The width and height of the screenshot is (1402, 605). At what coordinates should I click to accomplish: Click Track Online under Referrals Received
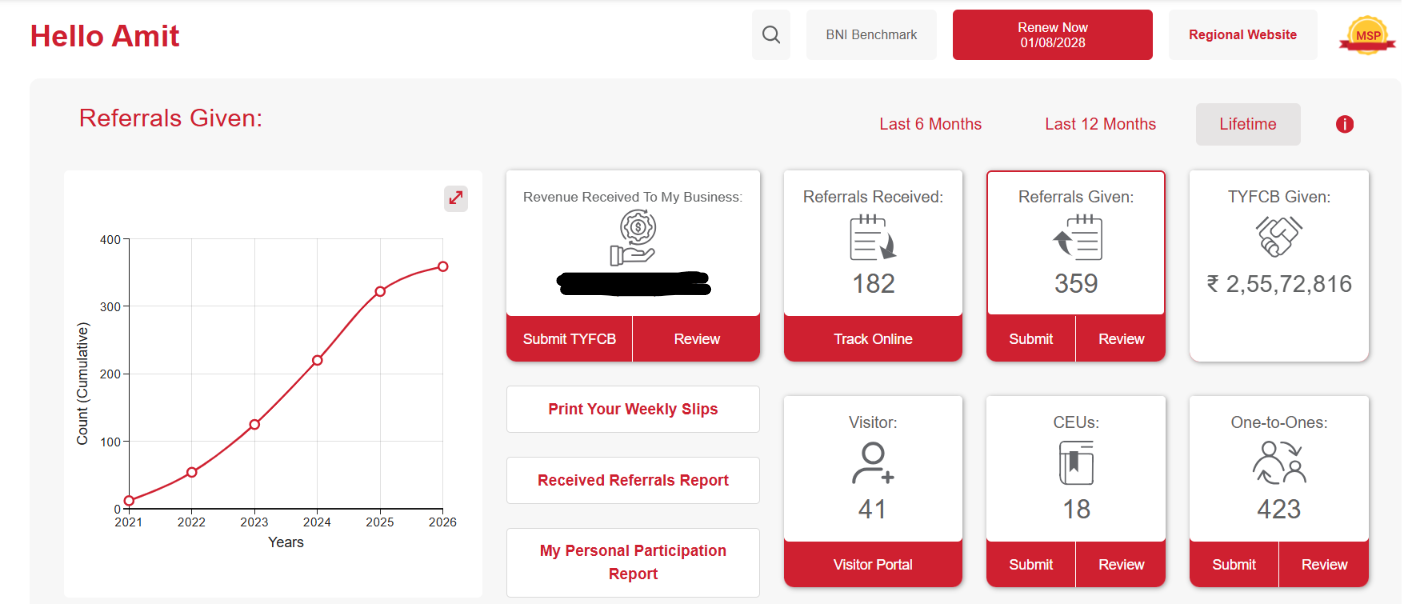(873, 339)
